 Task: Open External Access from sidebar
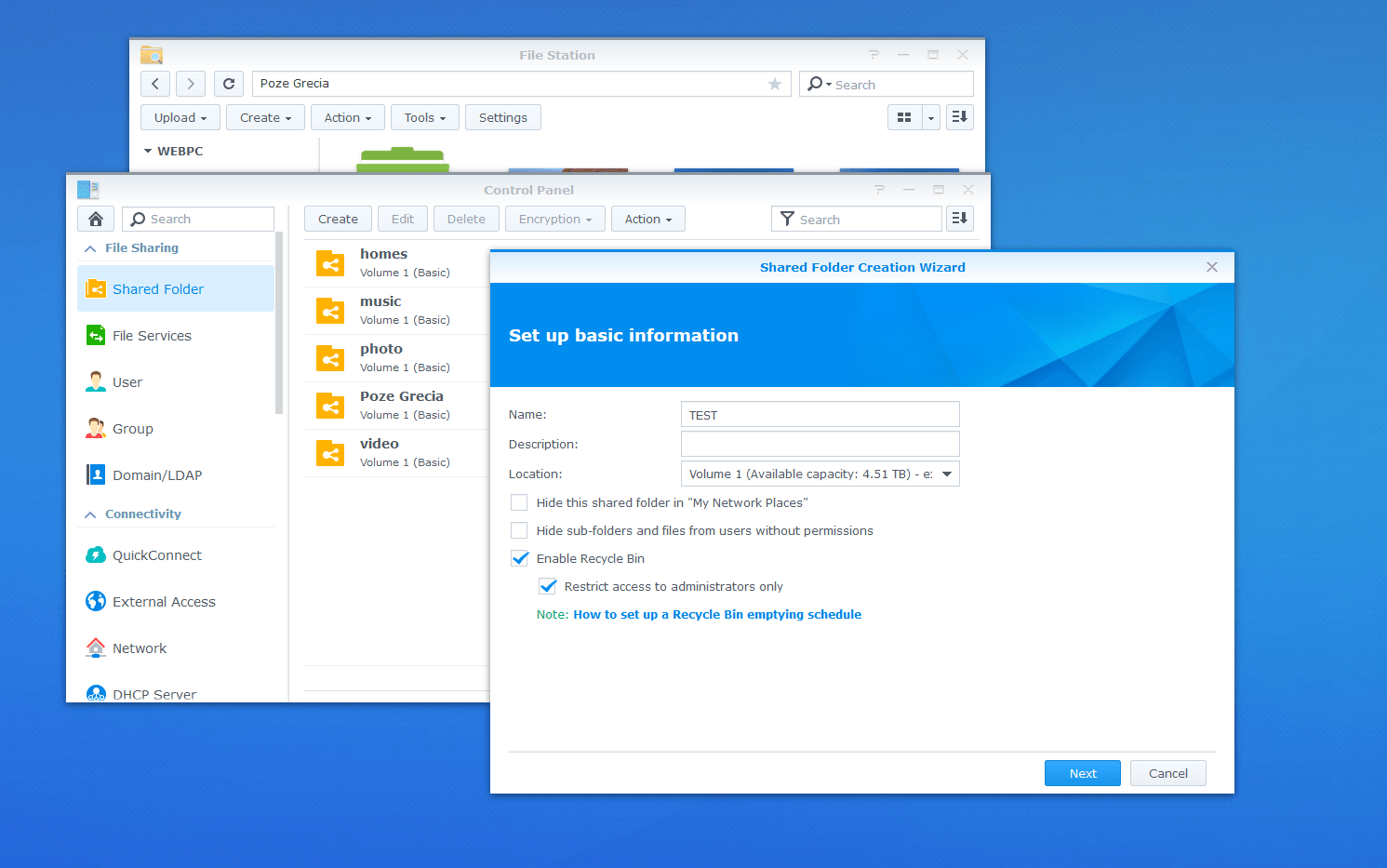164,602
